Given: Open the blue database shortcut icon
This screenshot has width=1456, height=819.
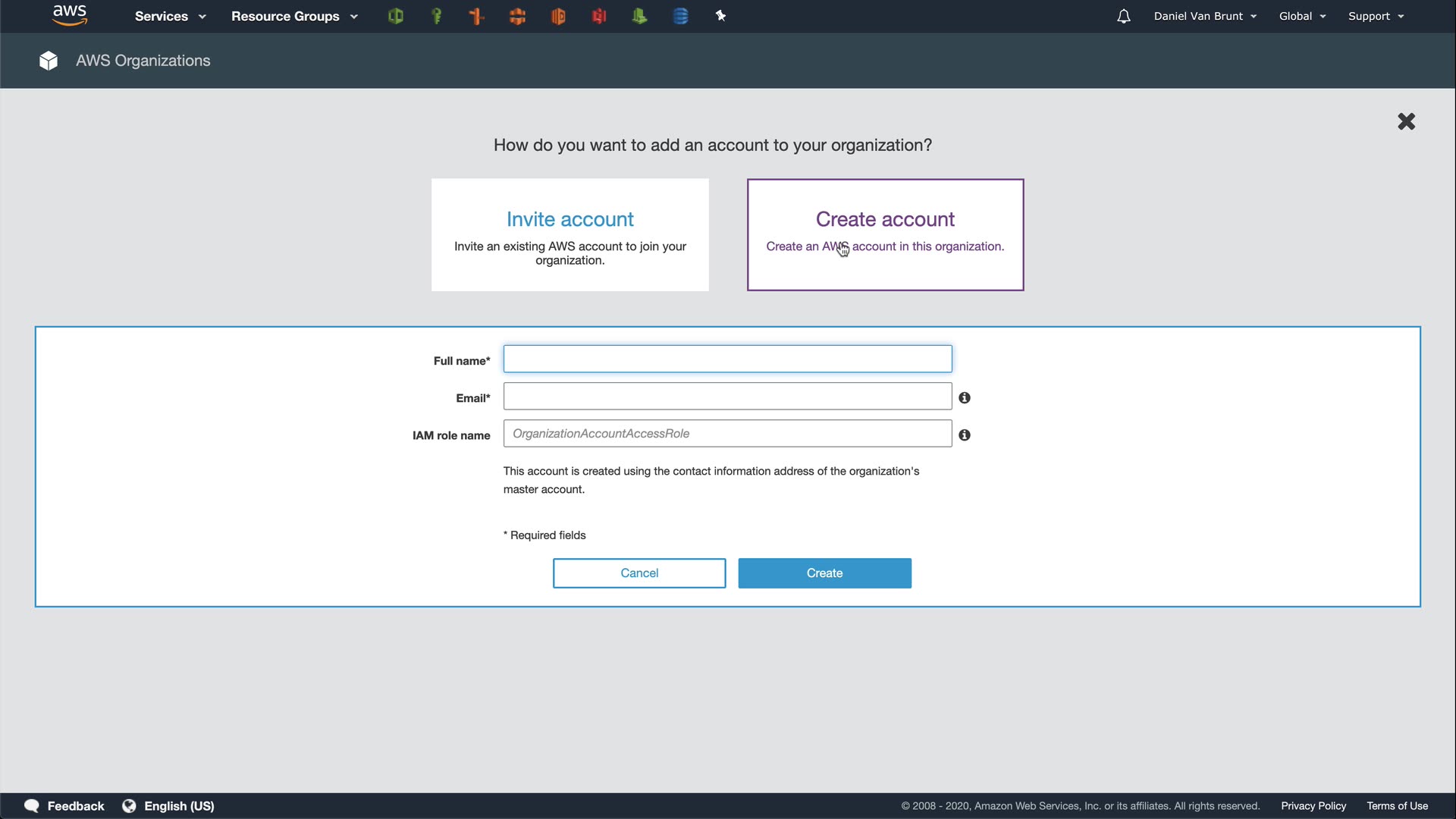Looking at the screenshot, I should [x=680, y=16].
